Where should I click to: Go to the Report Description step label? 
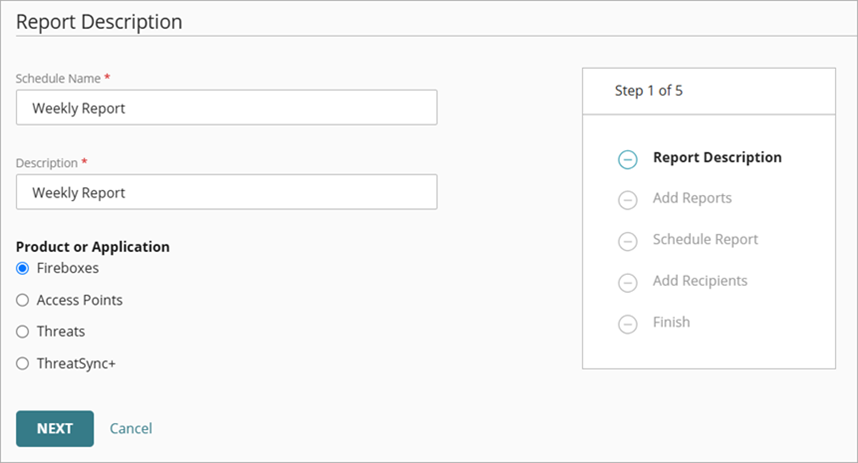717,157
